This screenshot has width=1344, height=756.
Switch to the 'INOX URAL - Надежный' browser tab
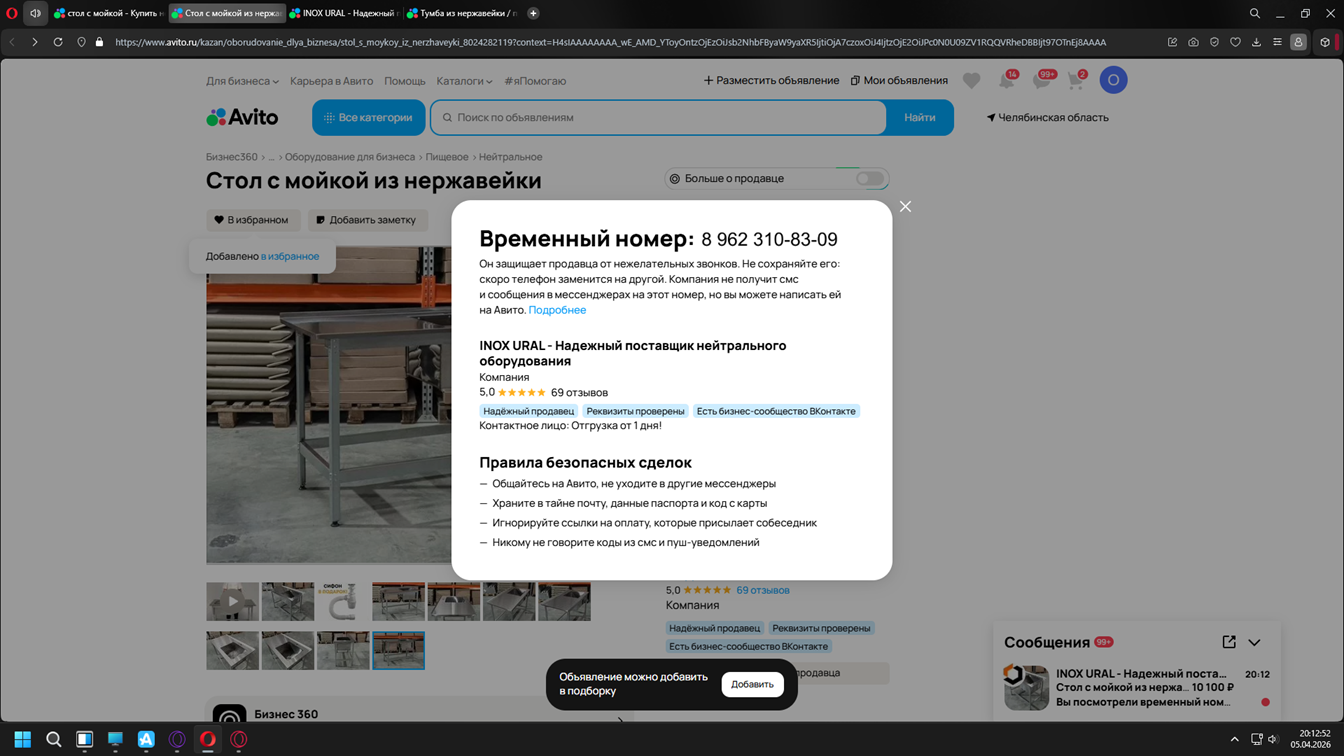tap(344, 13)
